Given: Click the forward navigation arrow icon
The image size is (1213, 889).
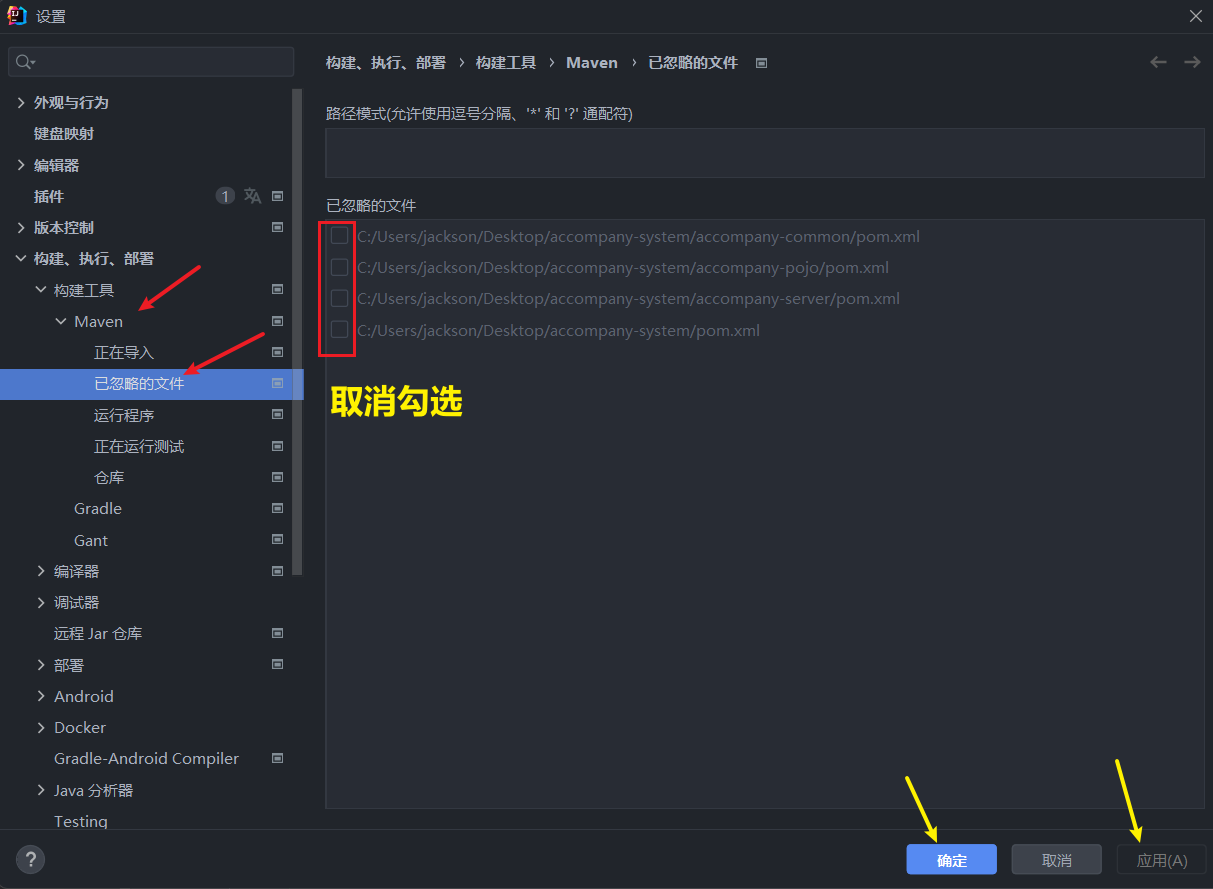Looking at the screenshot, I should pyautogui.click(x=1192, y=62).
